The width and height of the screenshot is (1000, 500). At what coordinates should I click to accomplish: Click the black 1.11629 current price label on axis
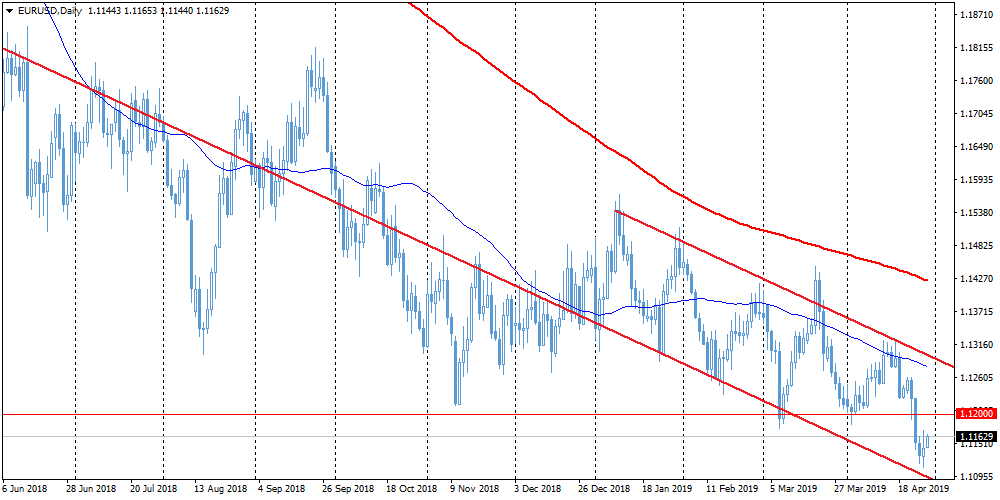point(976,437)
